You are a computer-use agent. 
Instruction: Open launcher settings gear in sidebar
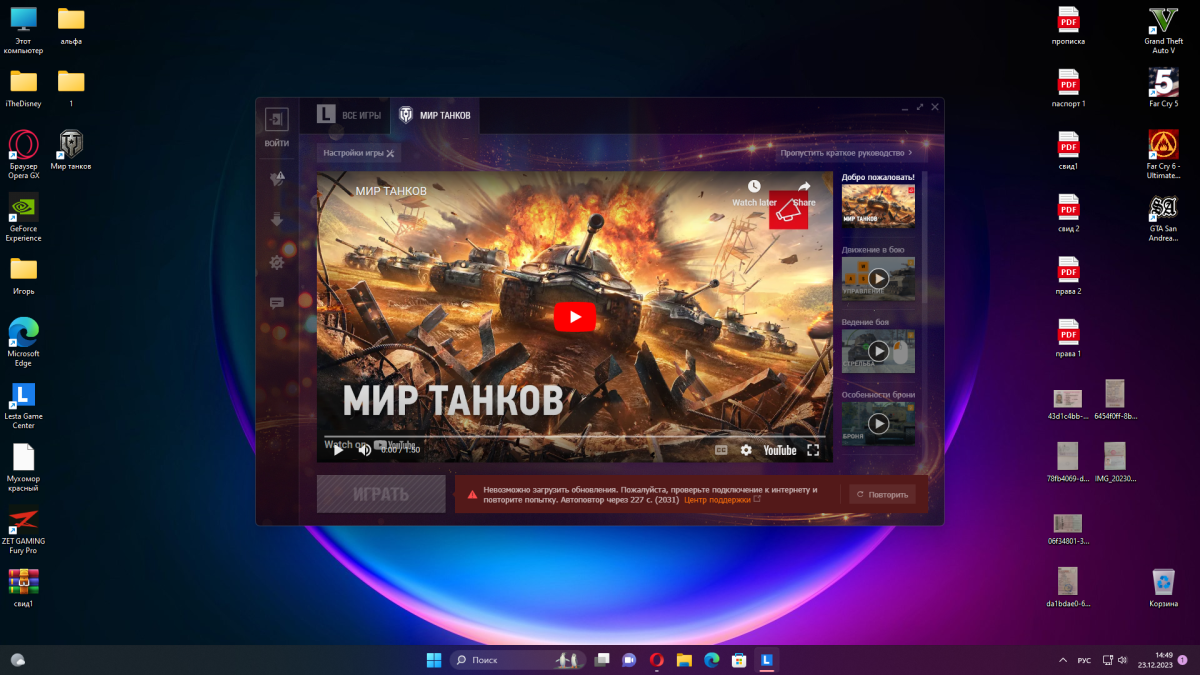point(277,262)
